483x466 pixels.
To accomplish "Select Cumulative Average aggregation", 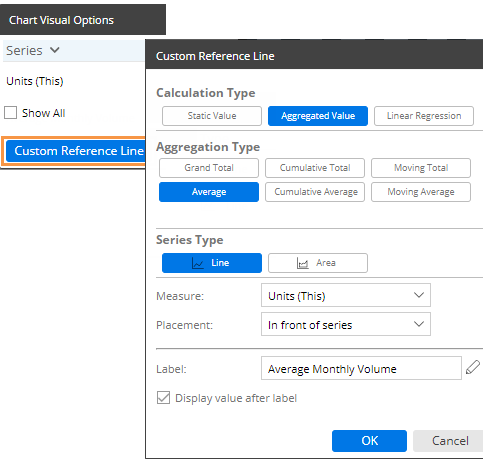I will click(x=315, y=192).
